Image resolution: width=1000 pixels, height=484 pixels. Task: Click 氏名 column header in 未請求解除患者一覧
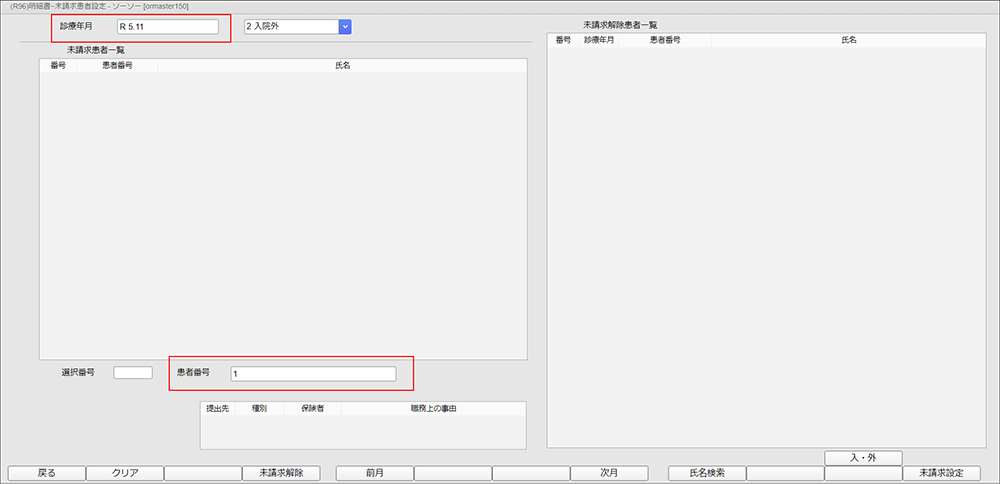[849, 40]
